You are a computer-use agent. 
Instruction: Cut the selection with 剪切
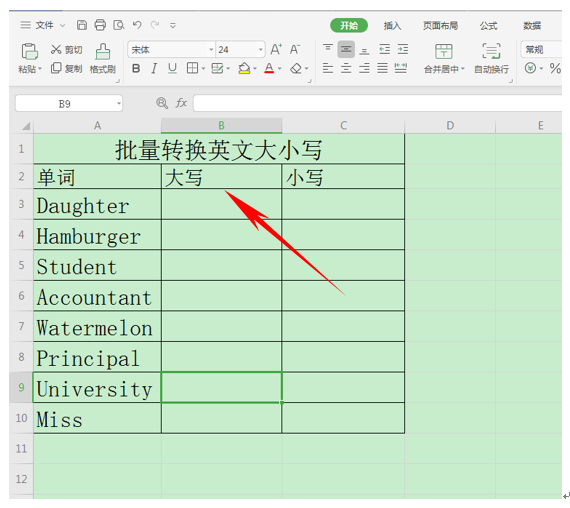coord(67,49)
